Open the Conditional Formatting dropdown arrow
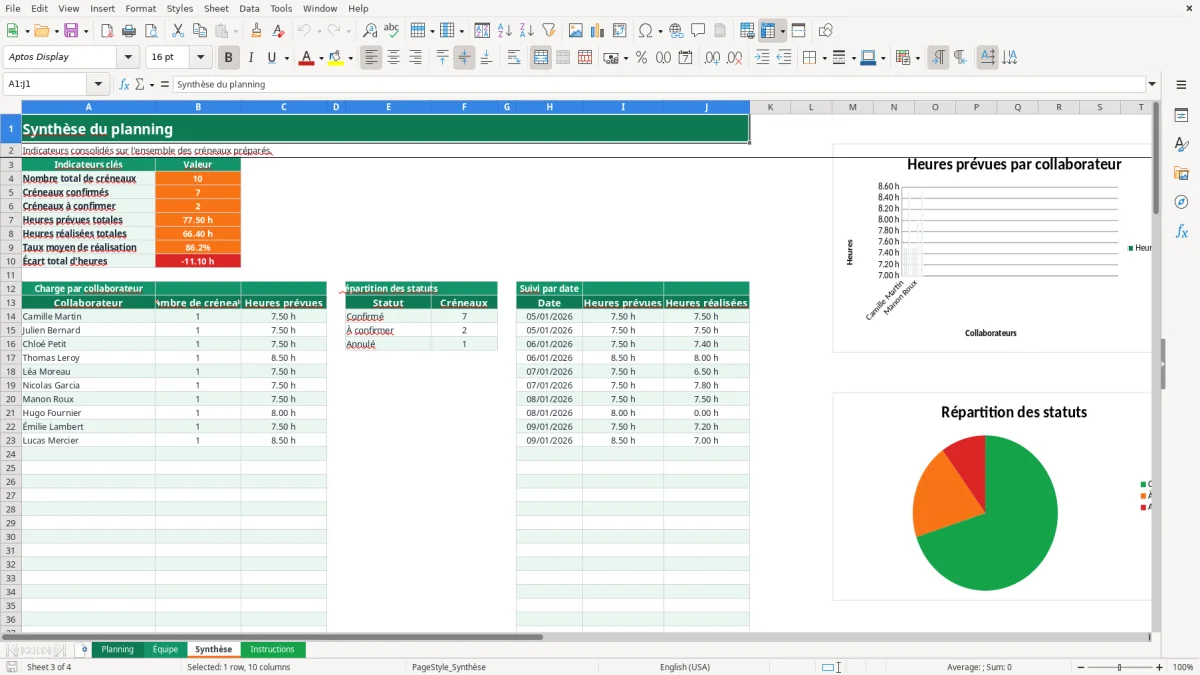The image size is (1200, 675). coord(917,58)
